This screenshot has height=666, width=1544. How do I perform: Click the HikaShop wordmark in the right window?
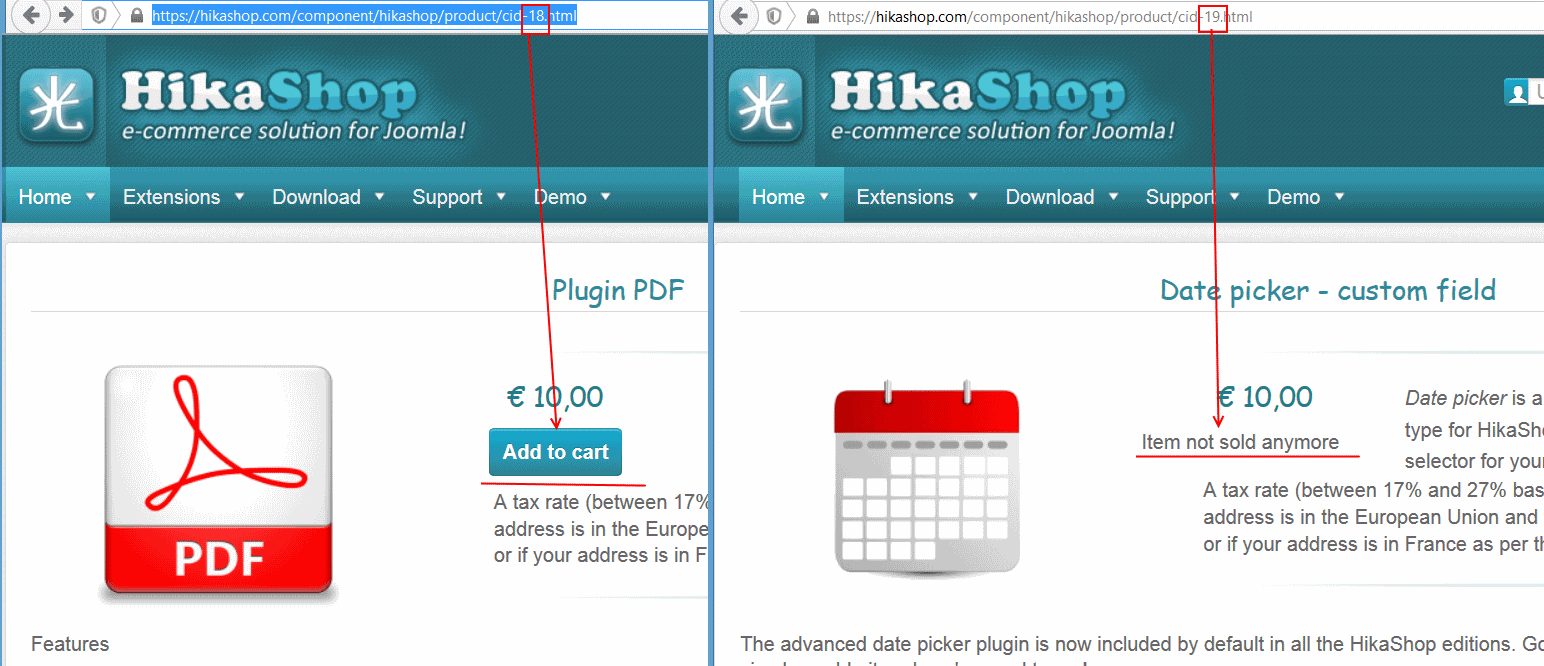977,93
